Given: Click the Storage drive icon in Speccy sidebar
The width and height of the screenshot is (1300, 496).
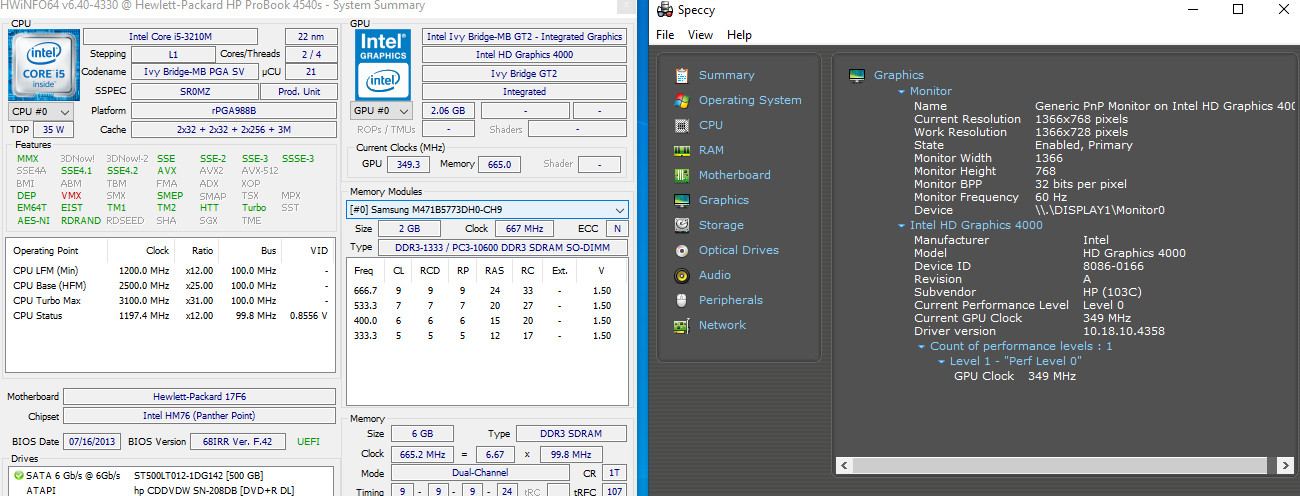Looking at the screenshot, I should 682,225.
